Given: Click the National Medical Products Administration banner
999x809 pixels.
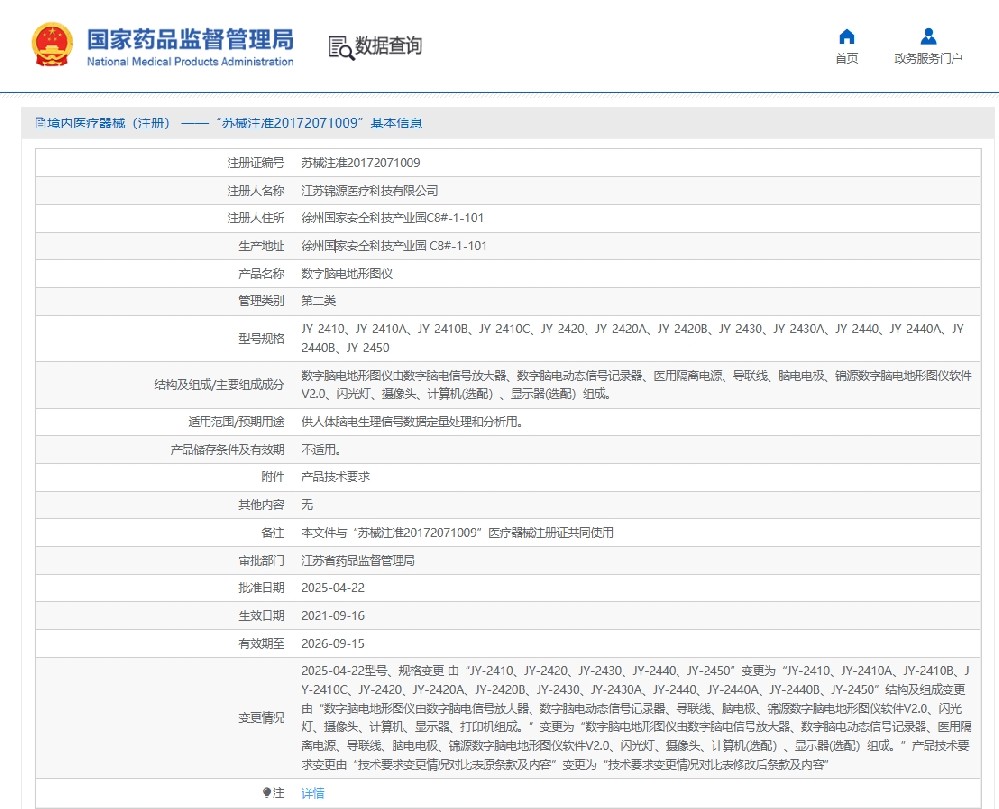Looking at the screenshot, I should (163, 42).
